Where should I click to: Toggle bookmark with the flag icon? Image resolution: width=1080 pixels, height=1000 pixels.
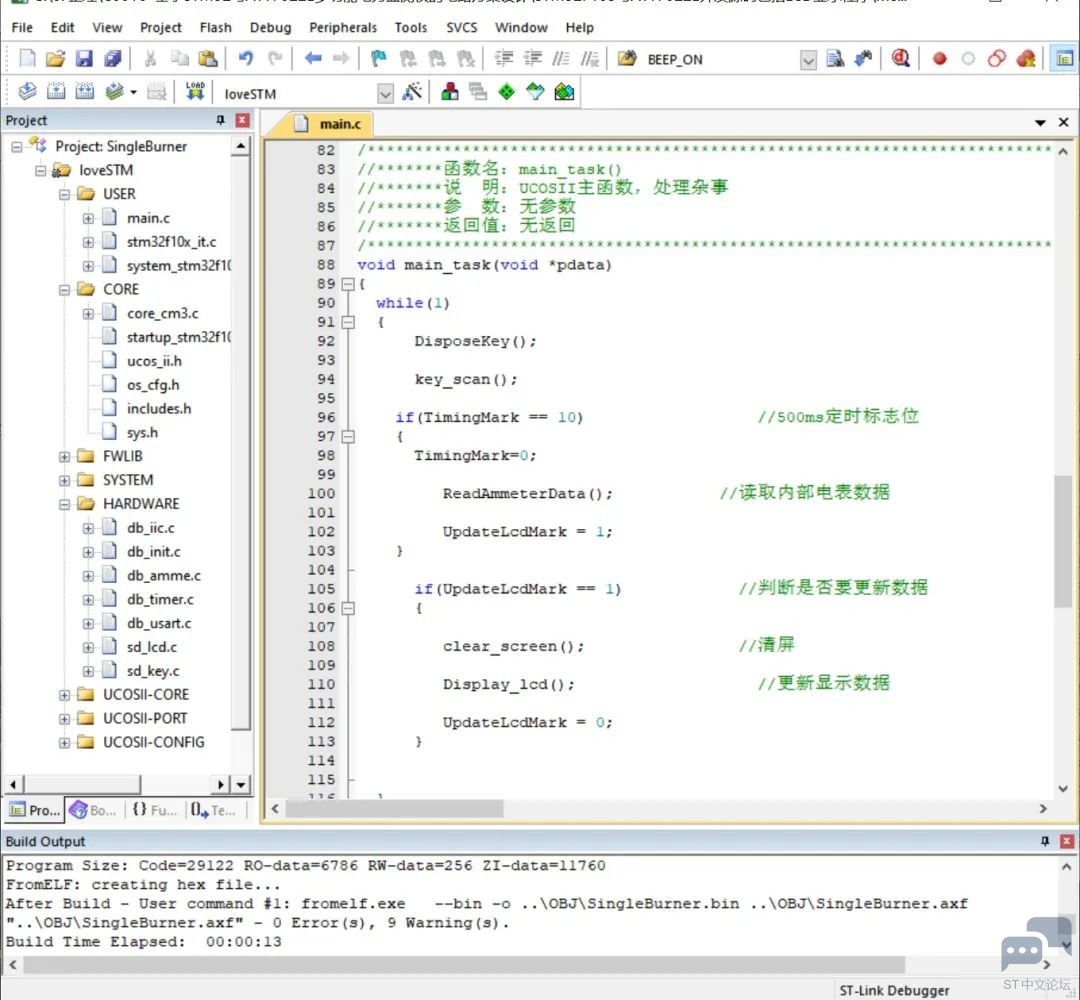(379, 59)
